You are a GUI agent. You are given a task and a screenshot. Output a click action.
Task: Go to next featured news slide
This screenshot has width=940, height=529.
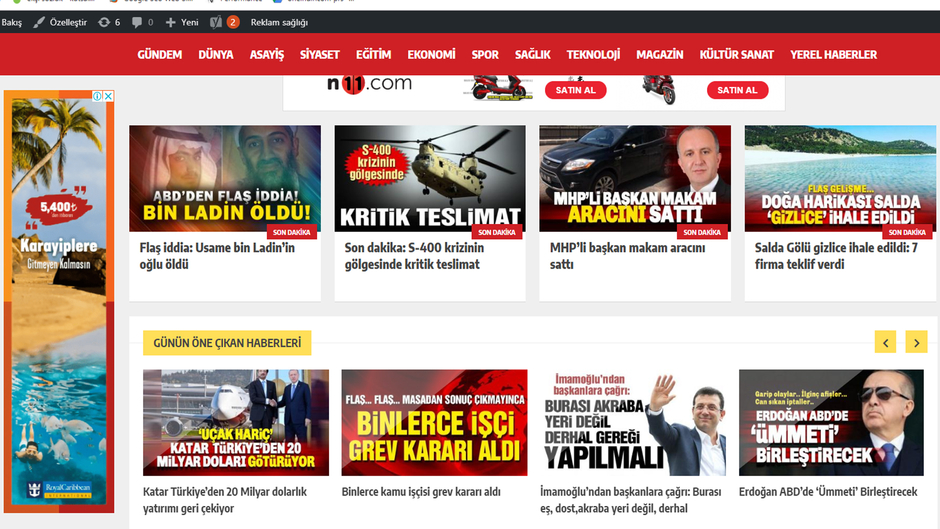point(917,342)
